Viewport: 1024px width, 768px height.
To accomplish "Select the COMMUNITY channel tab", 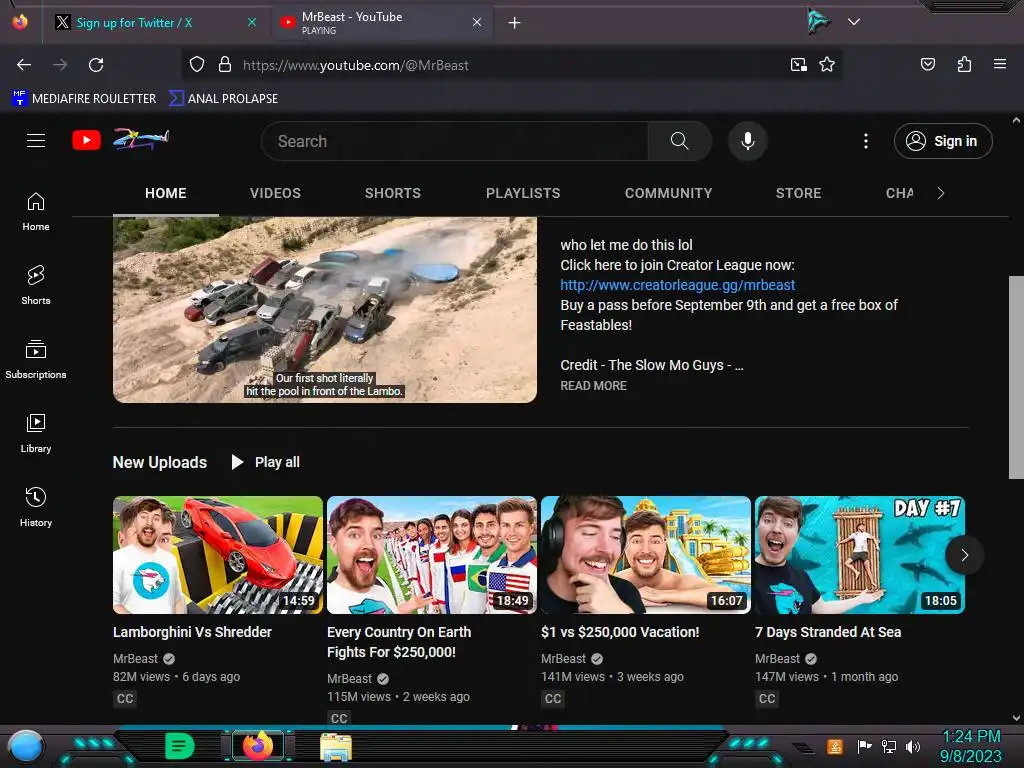I will tap(668, 193).
